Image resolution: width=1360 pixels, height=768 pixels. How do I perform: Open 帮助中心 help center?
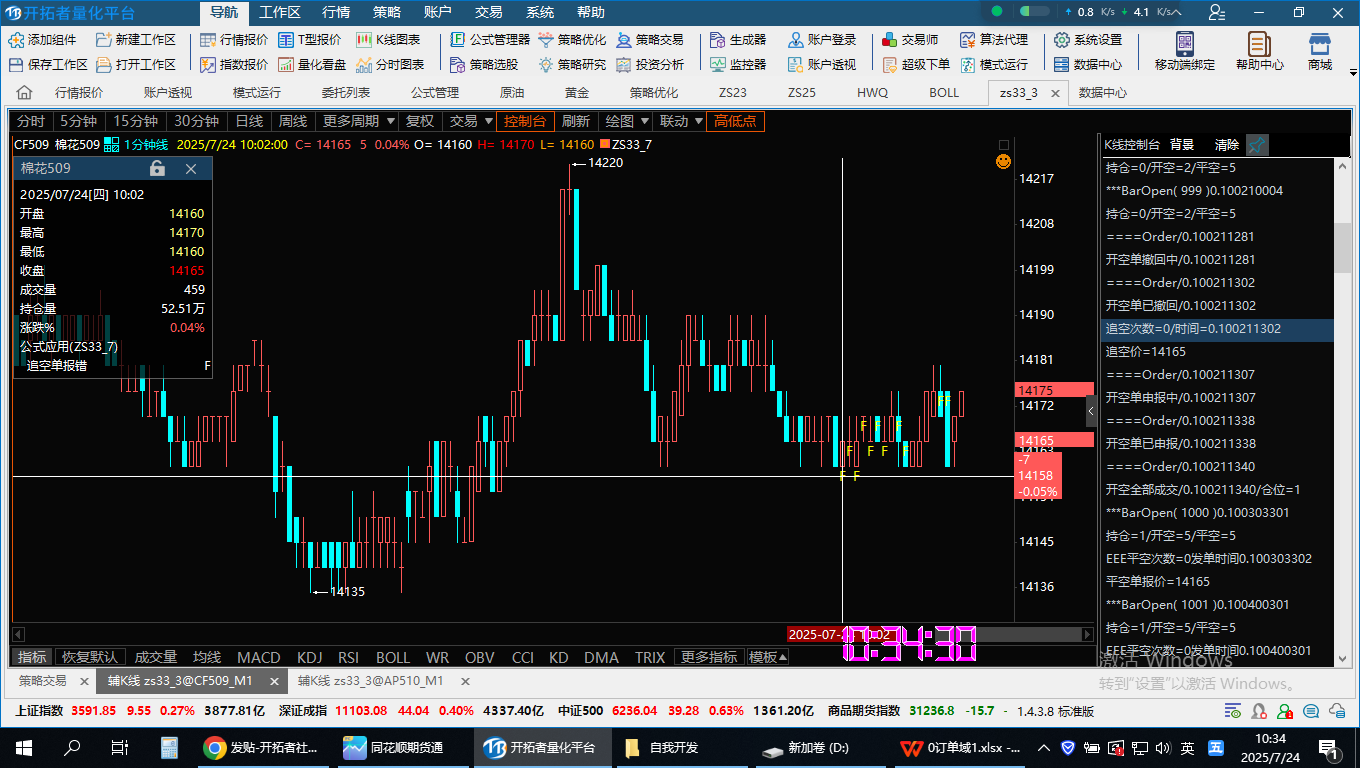pyautogui.click(x=1260, y=51)
